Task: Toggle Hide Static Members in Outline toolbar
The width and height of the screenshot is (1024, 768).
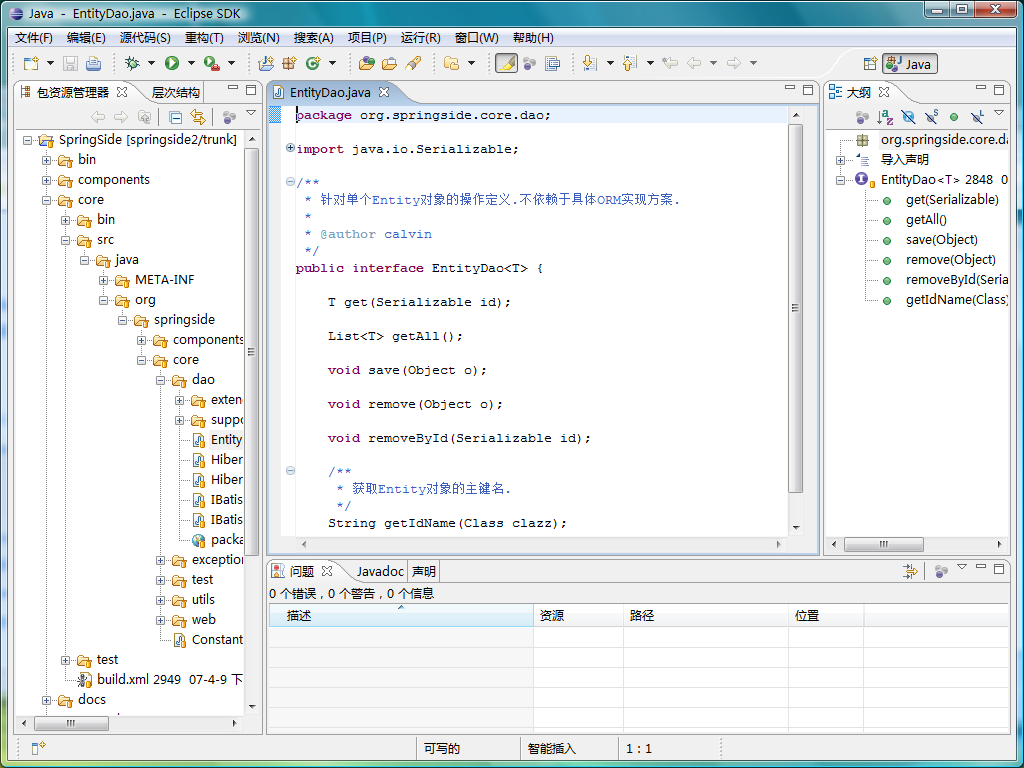Action: click(931, 117)
